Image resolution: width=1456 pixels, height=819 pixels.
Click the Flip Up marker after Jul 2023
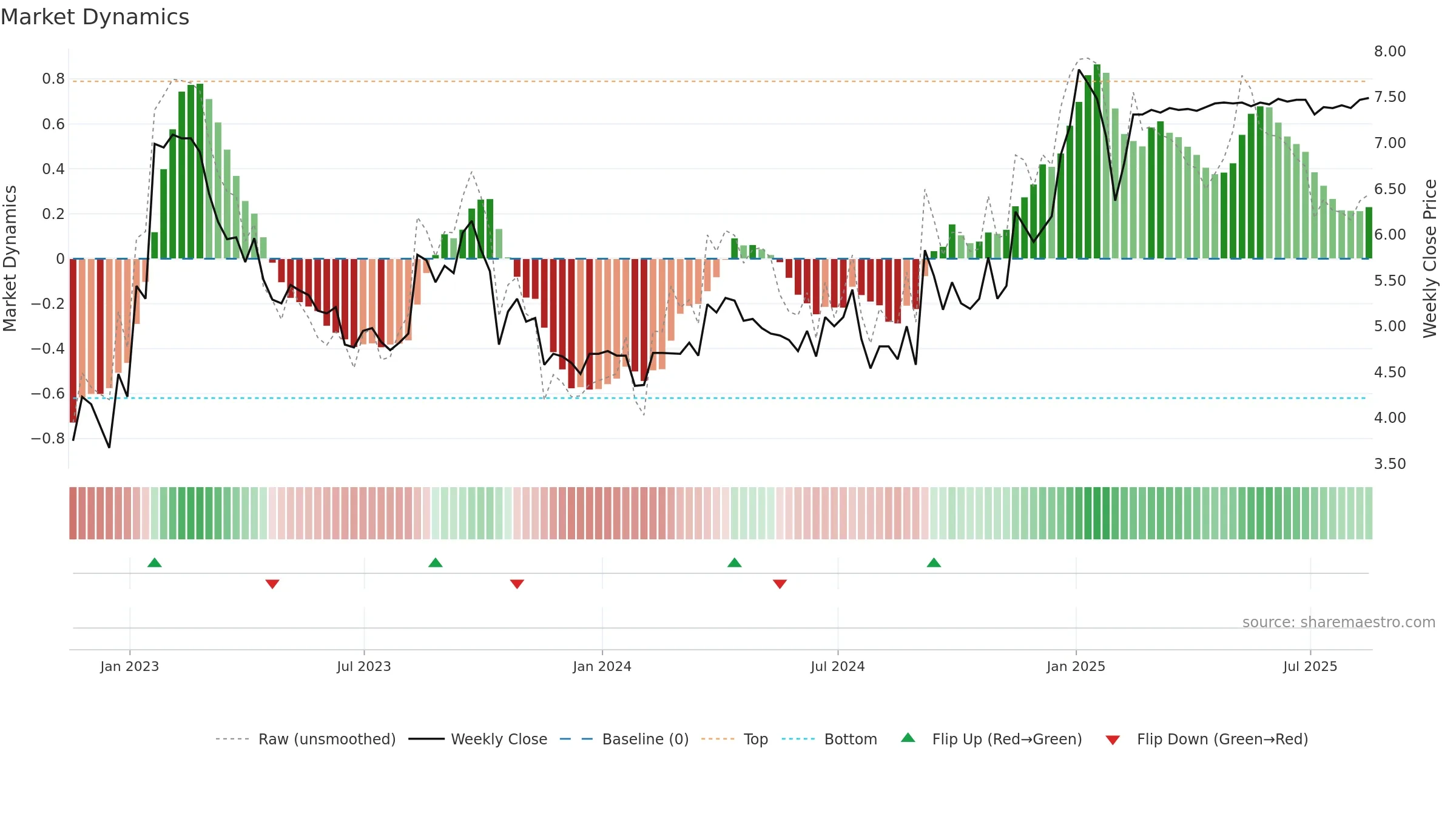(x=436, y=562)
